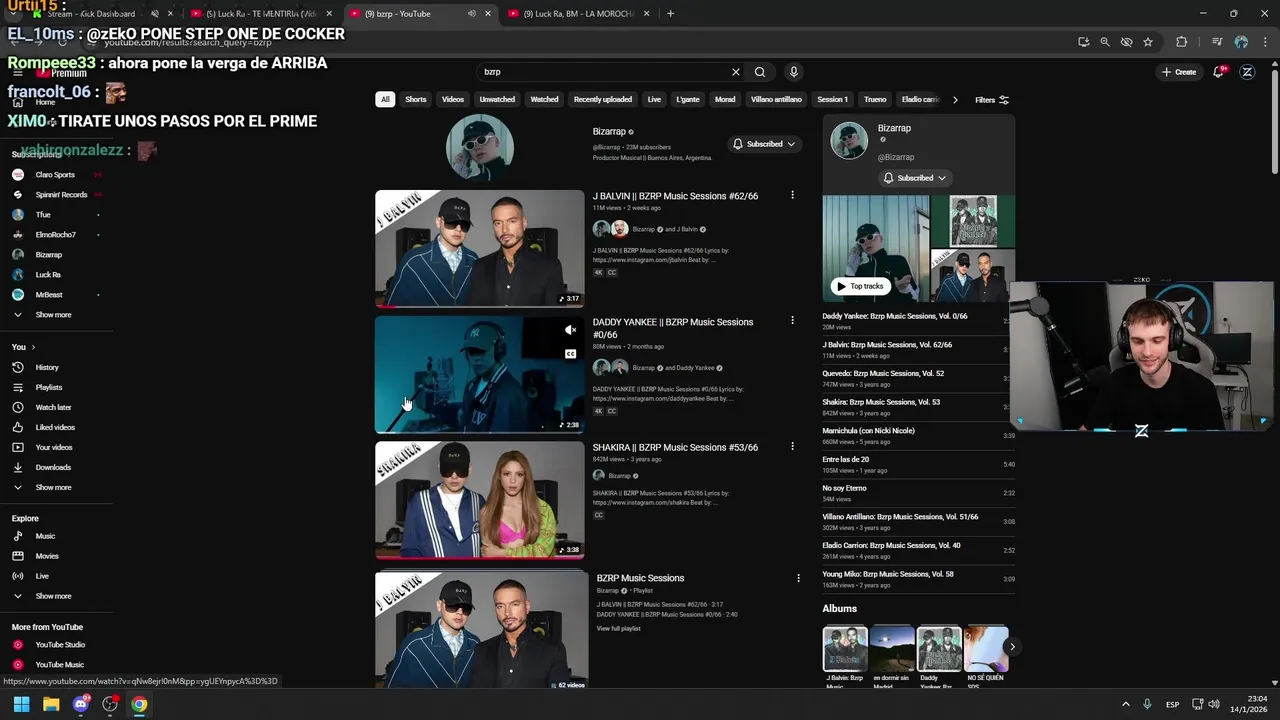Open Quevedo: Bzrp Music Sessions, Vol. 52
The height and width of the screenshot is (720, 1280).
883,373
